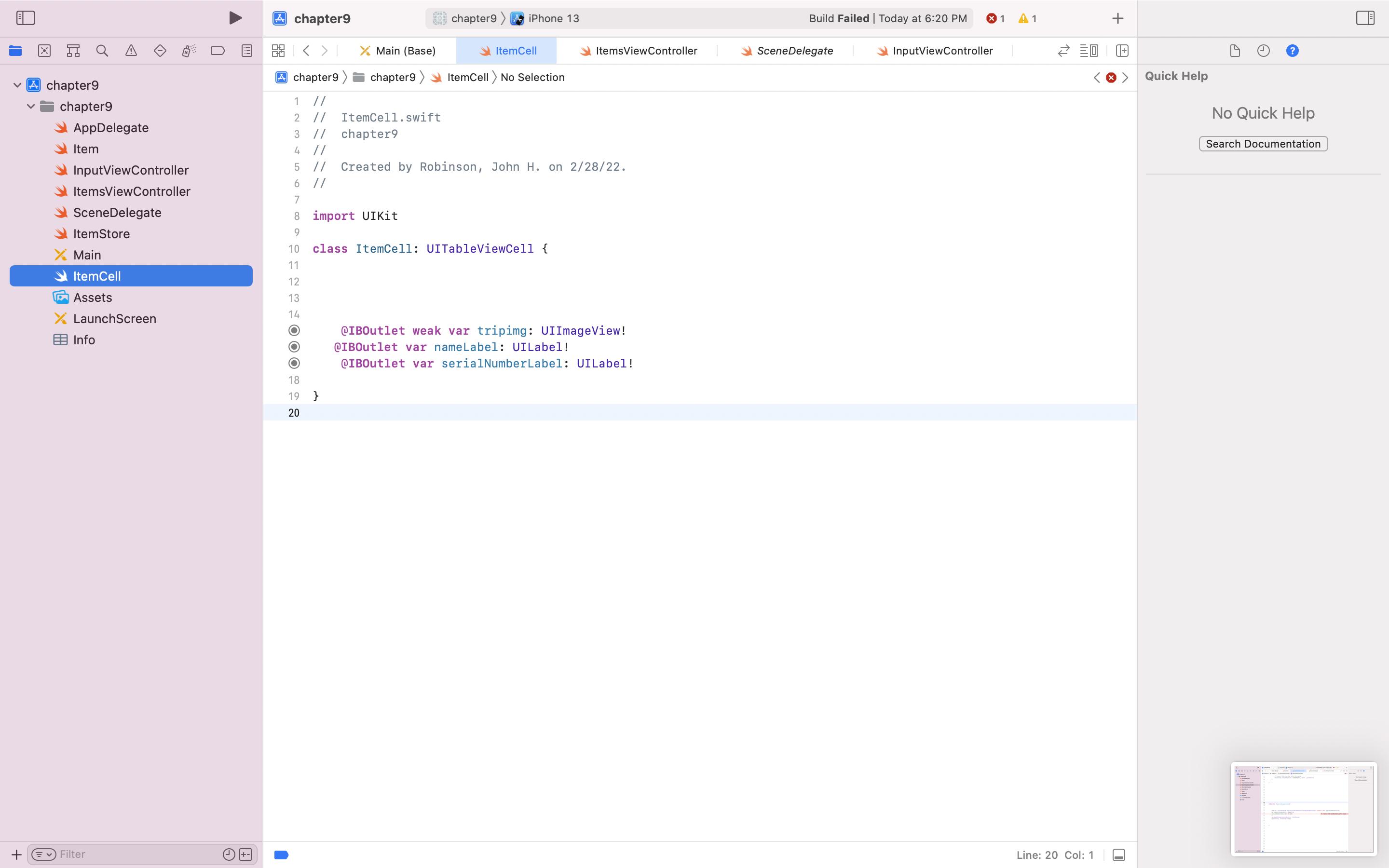The width and height of the screenshot is (1389, 868).
Task: Open the Test navigator diamond icon
Action: click(160, 51)
